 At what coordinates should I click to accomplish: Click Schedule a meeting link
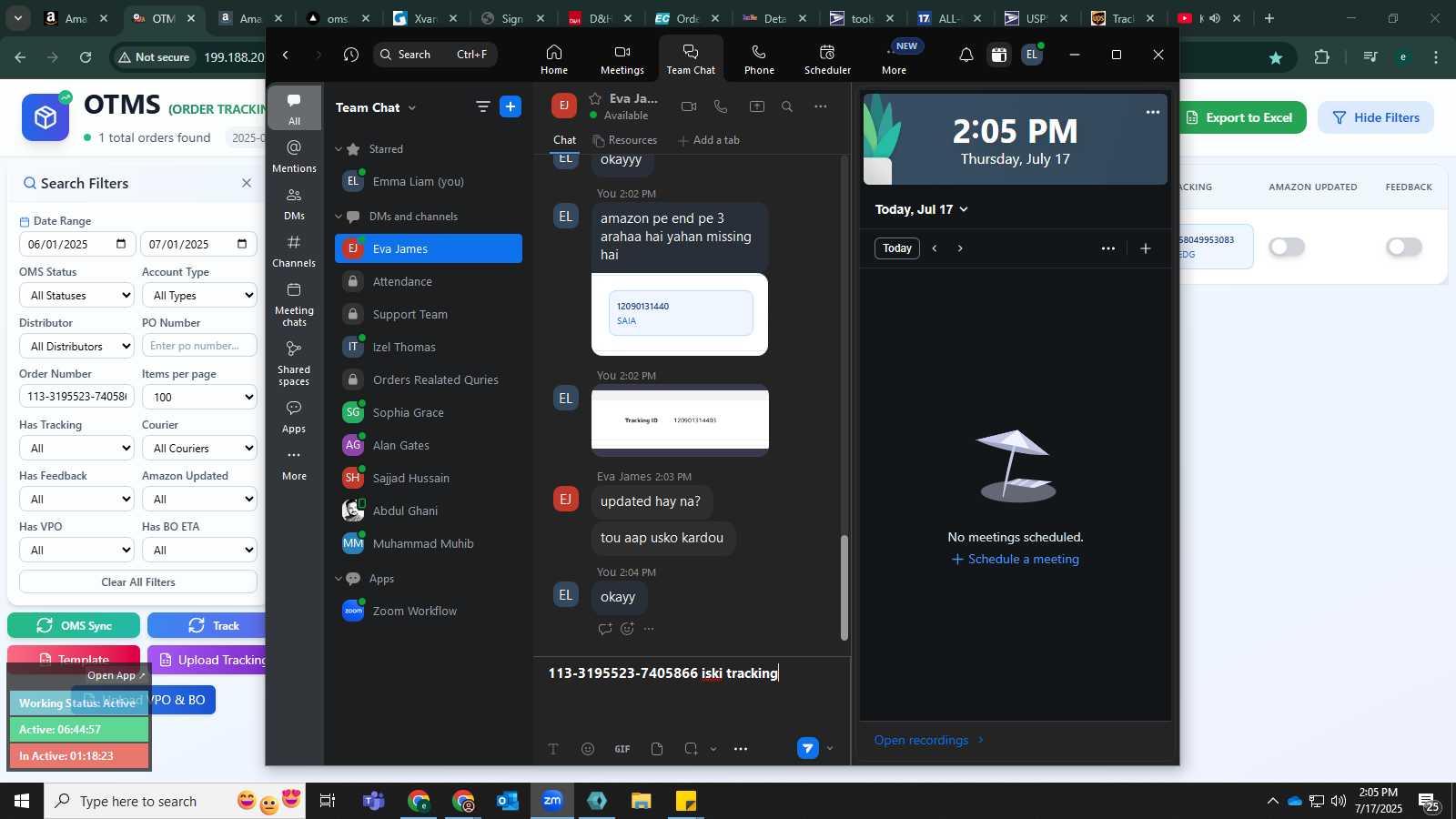(1016, 560)
